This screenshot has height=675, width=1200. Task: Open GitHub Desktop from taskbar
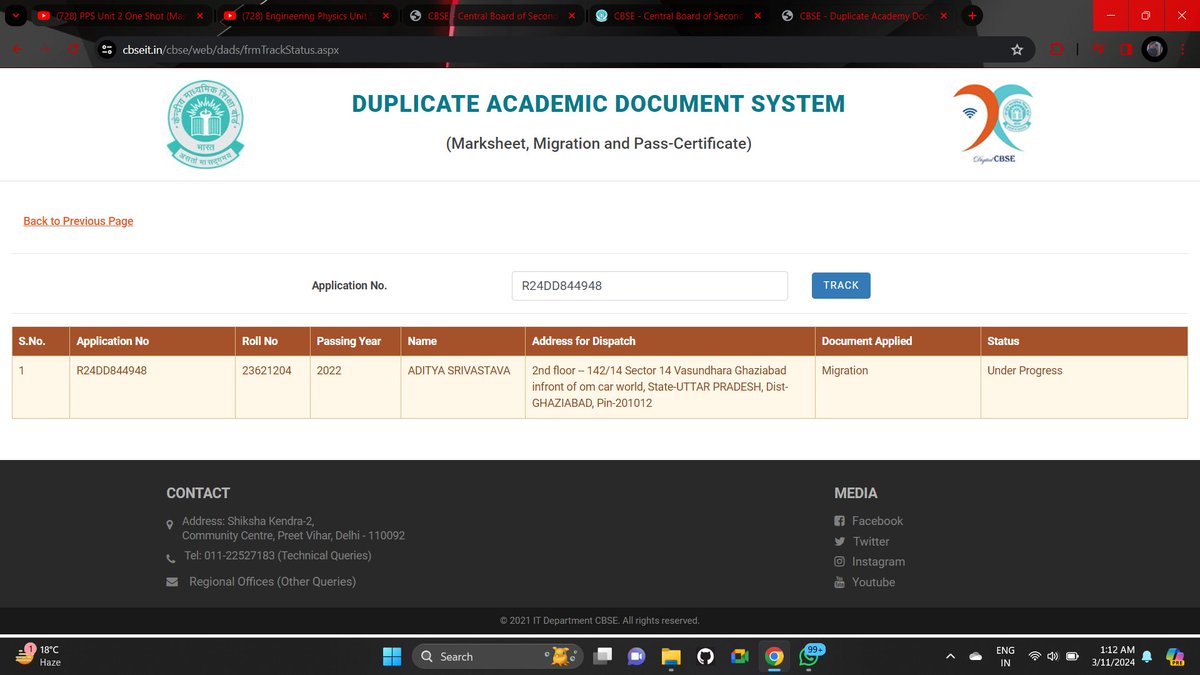pos(705,656)
